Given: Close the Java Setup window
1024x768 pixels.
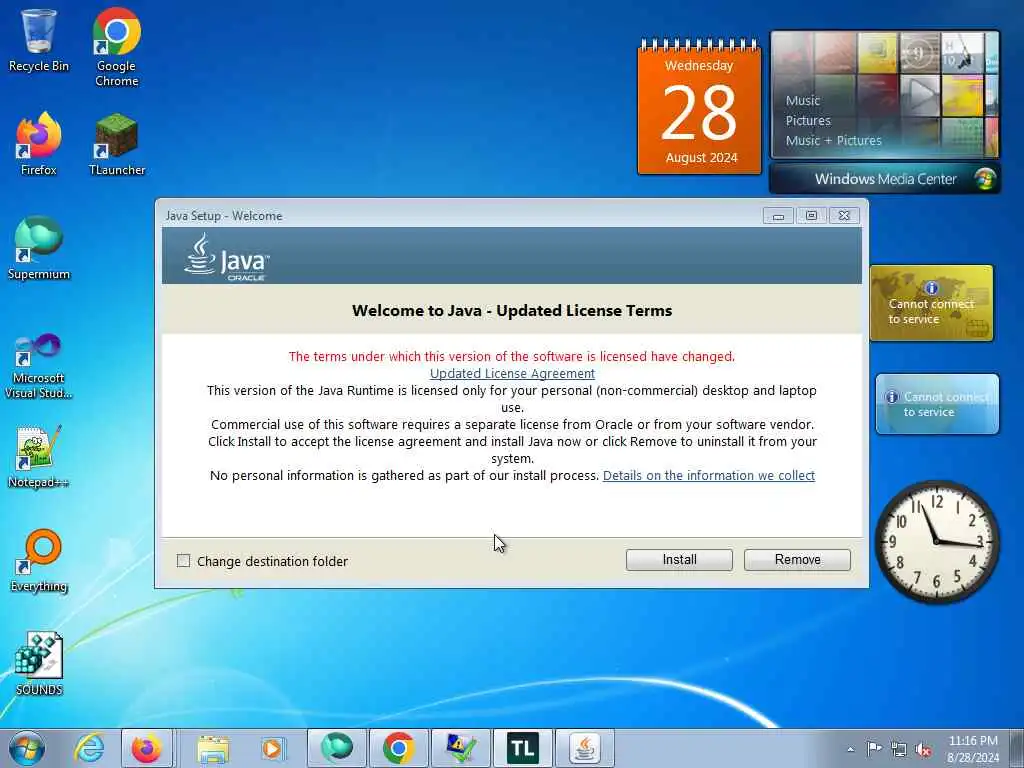Looking at the screenshot, I should (844, 216).
